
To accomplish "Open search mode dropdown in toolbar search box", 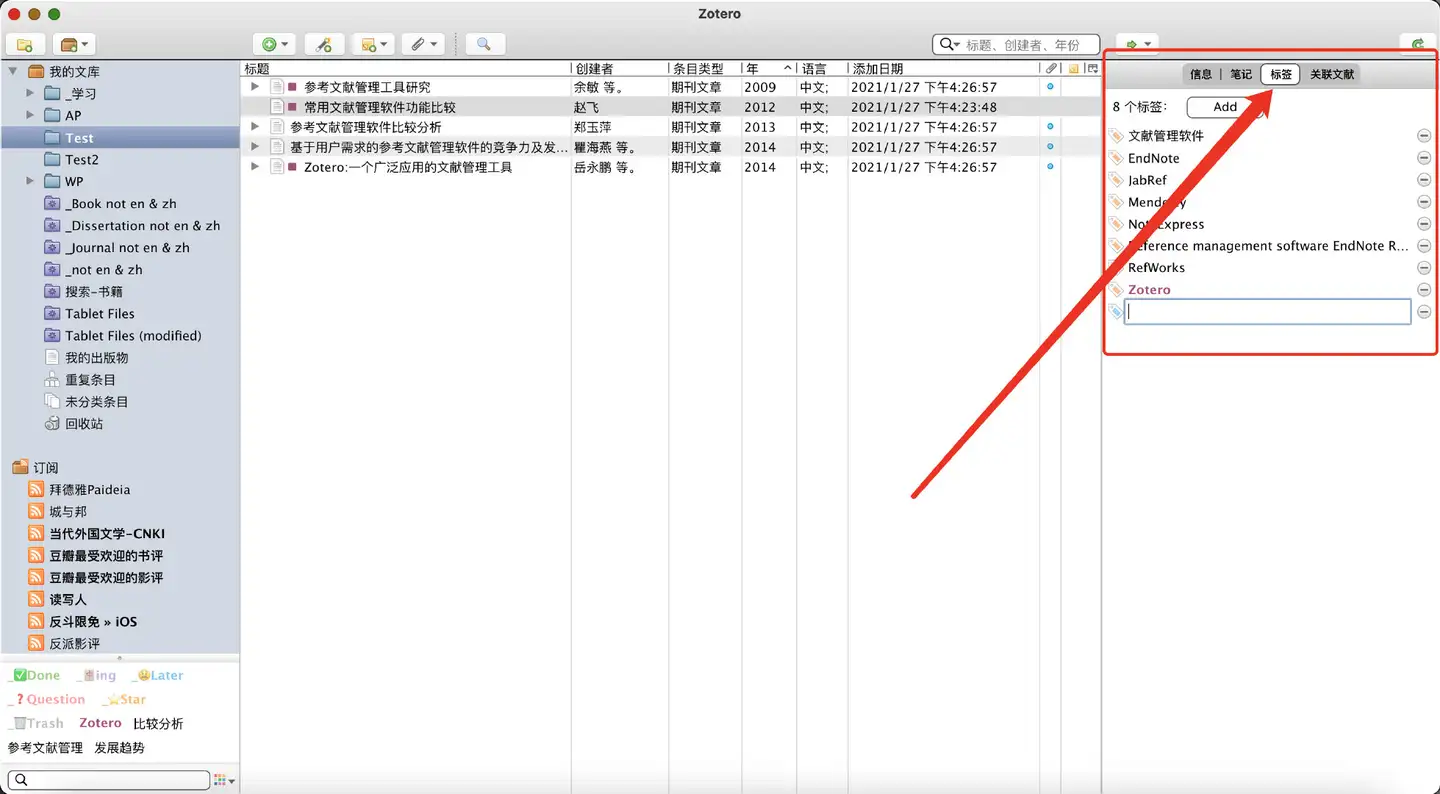I will 949,45.
